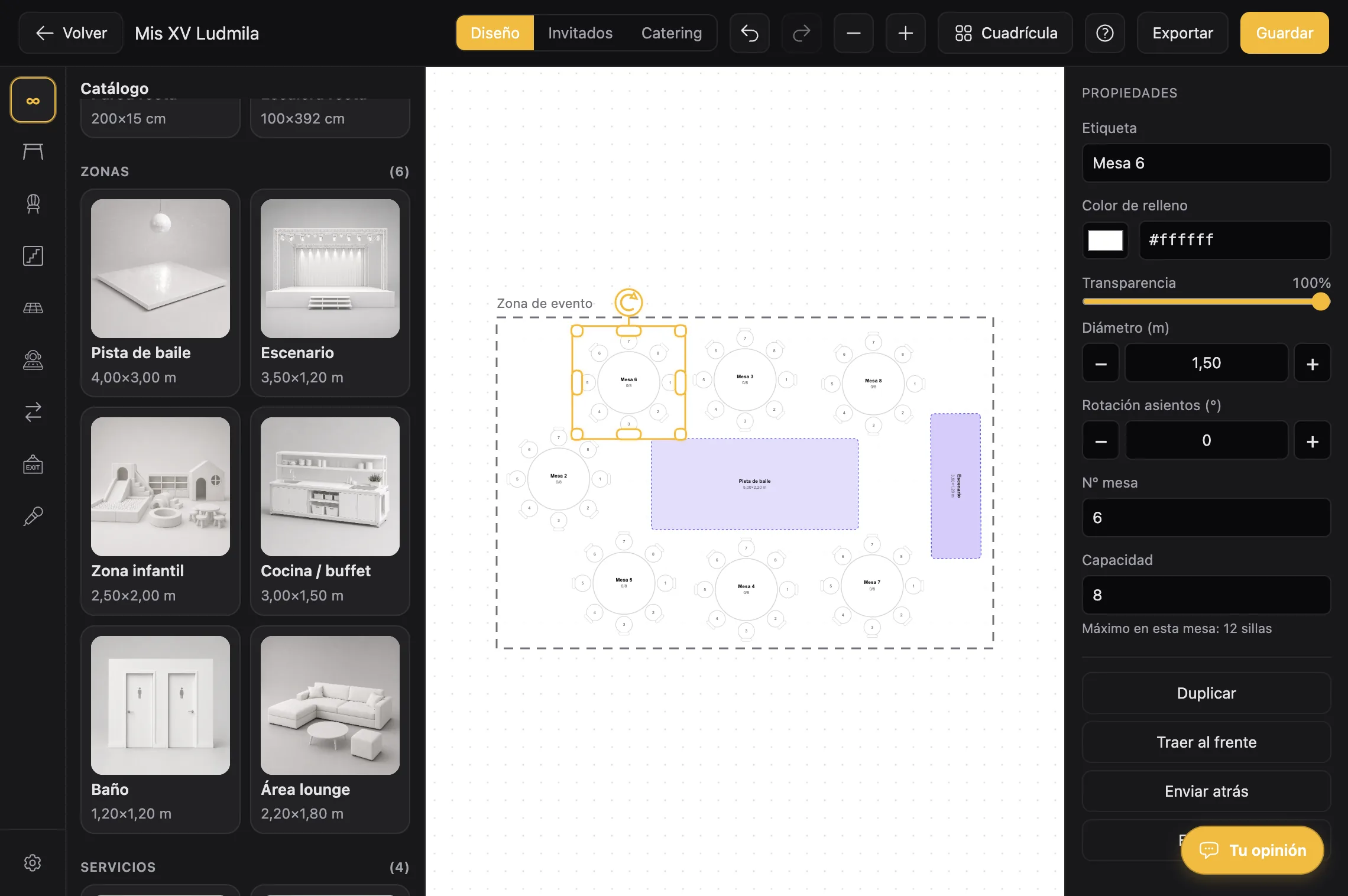1348x896 pixels.
Task: Click the Capacidad input field
Action: tap(1207, 595)
